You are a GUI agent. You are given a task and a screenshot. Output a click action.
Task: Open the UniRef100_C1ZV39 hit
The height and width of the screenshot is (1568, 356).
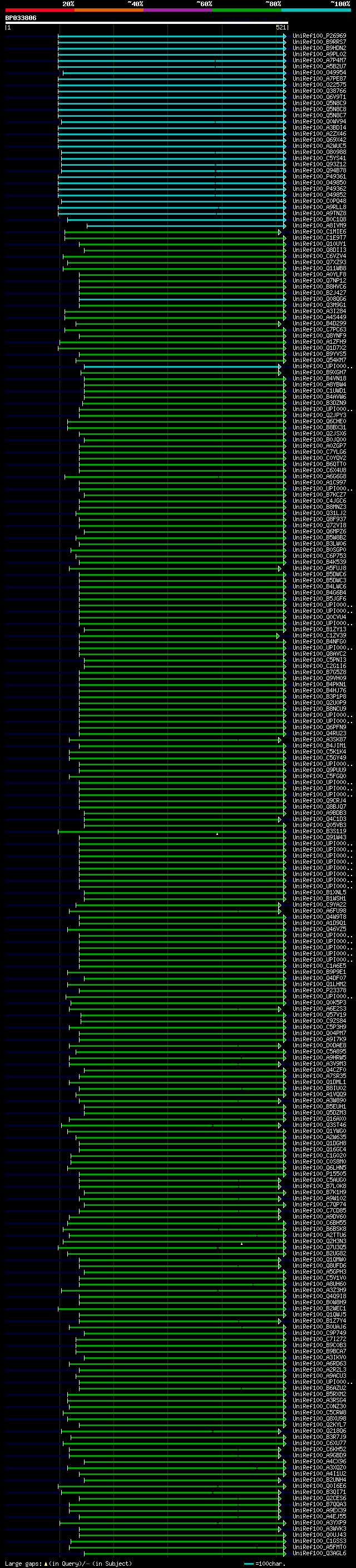point(319,635)
